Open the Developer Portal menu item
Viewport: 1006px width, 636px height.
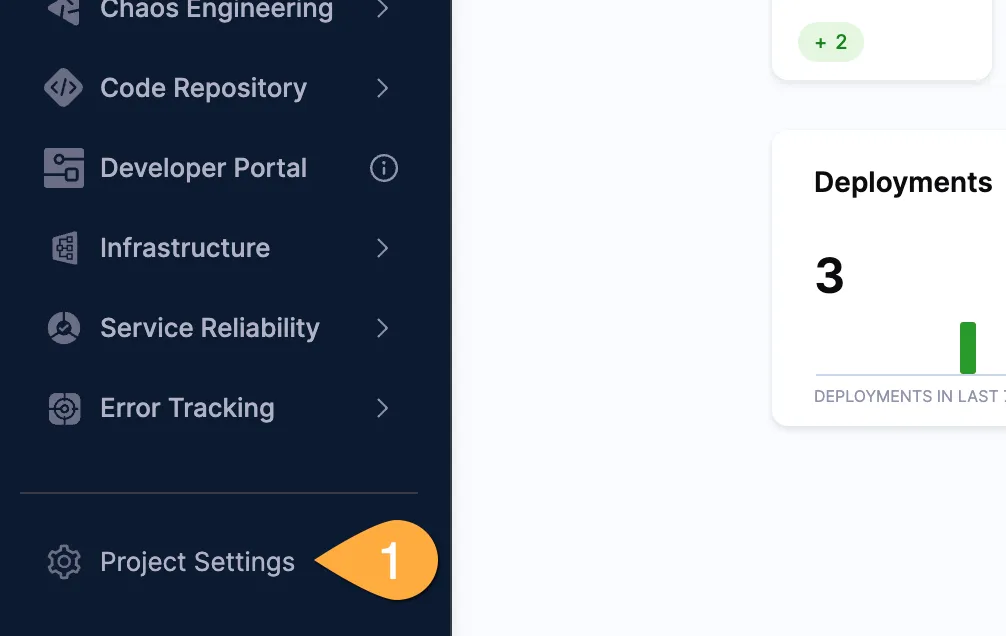tap(204, 168)
